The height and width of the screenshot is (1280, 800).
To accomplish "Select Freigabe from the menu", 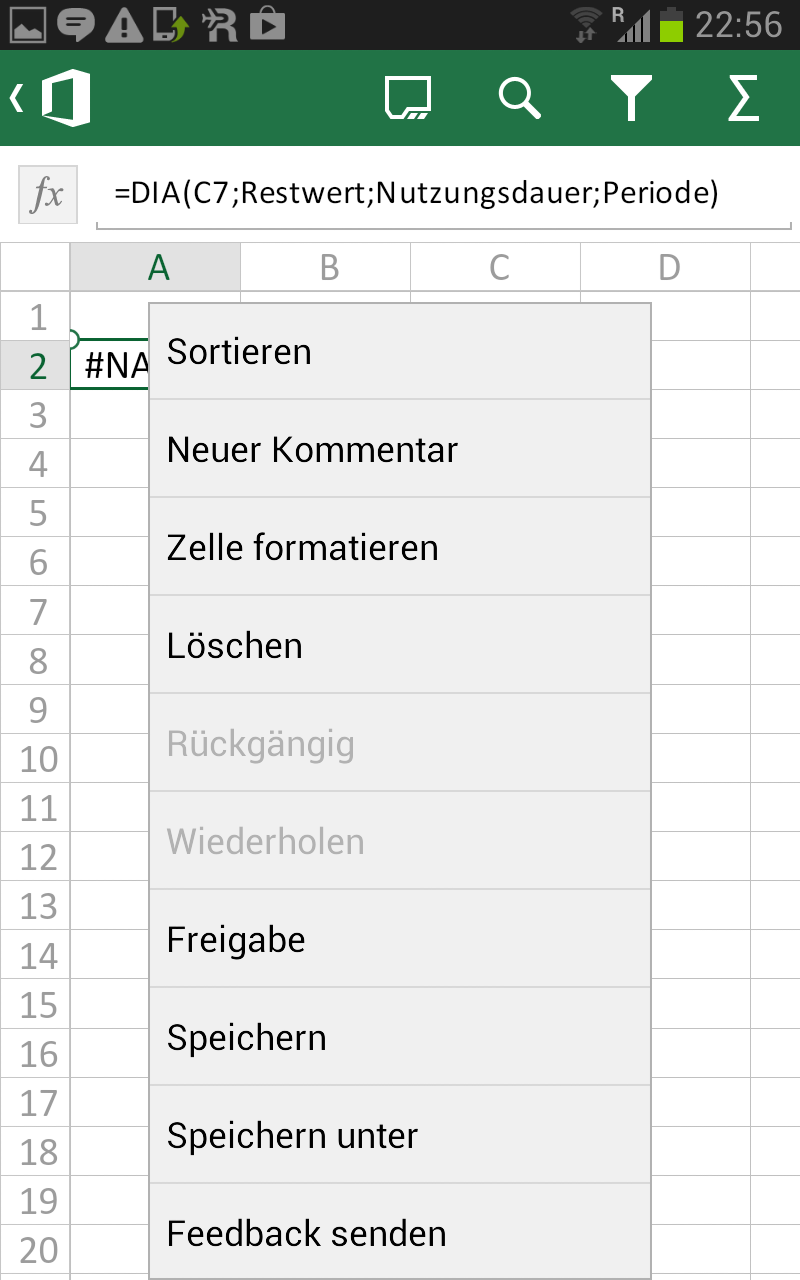I will click(x=400, y=940).
